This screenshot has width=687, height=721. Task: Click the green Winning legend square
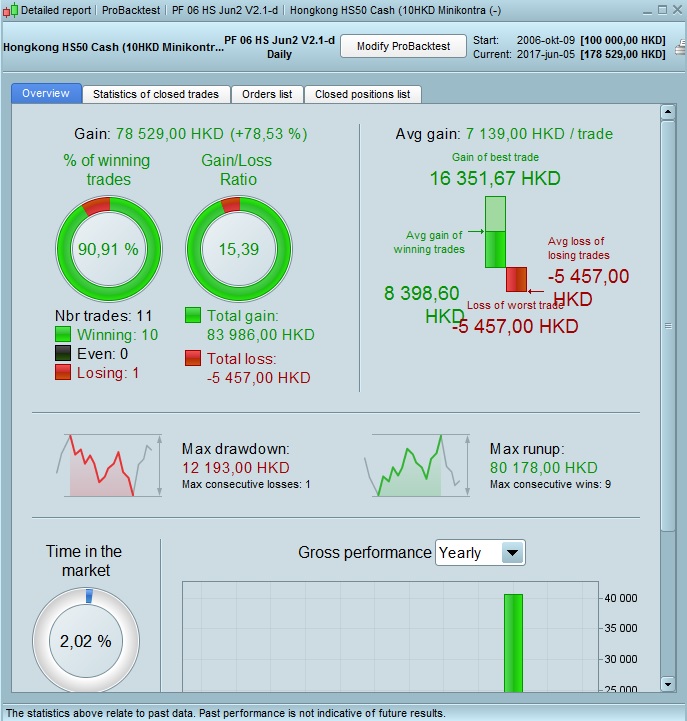(63, 334)
